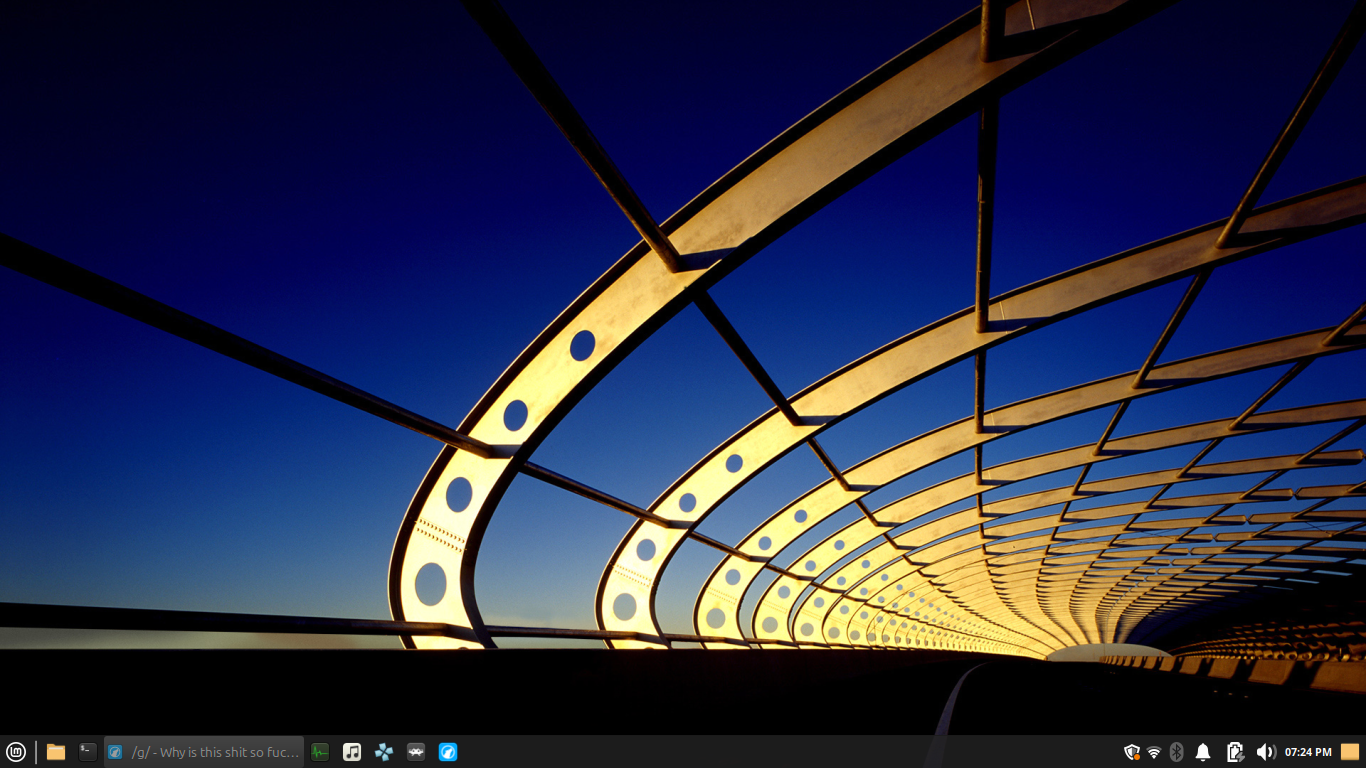The image size is (1366, 768).
Task: Open the volume sound applet
Action: [x=1265, y=752]
